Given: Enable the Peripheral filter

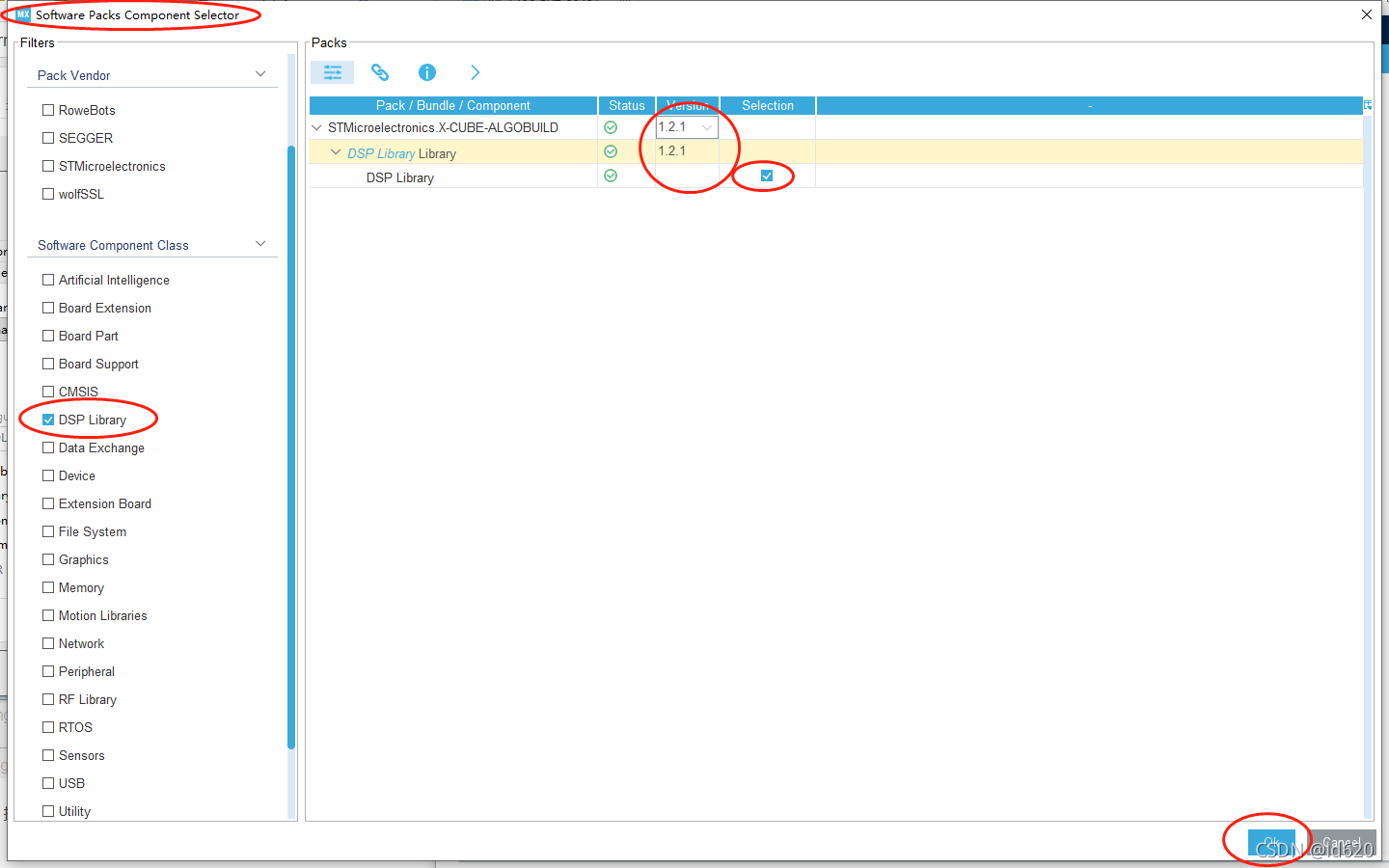Looking at the screenshot, I should point(48,671).
